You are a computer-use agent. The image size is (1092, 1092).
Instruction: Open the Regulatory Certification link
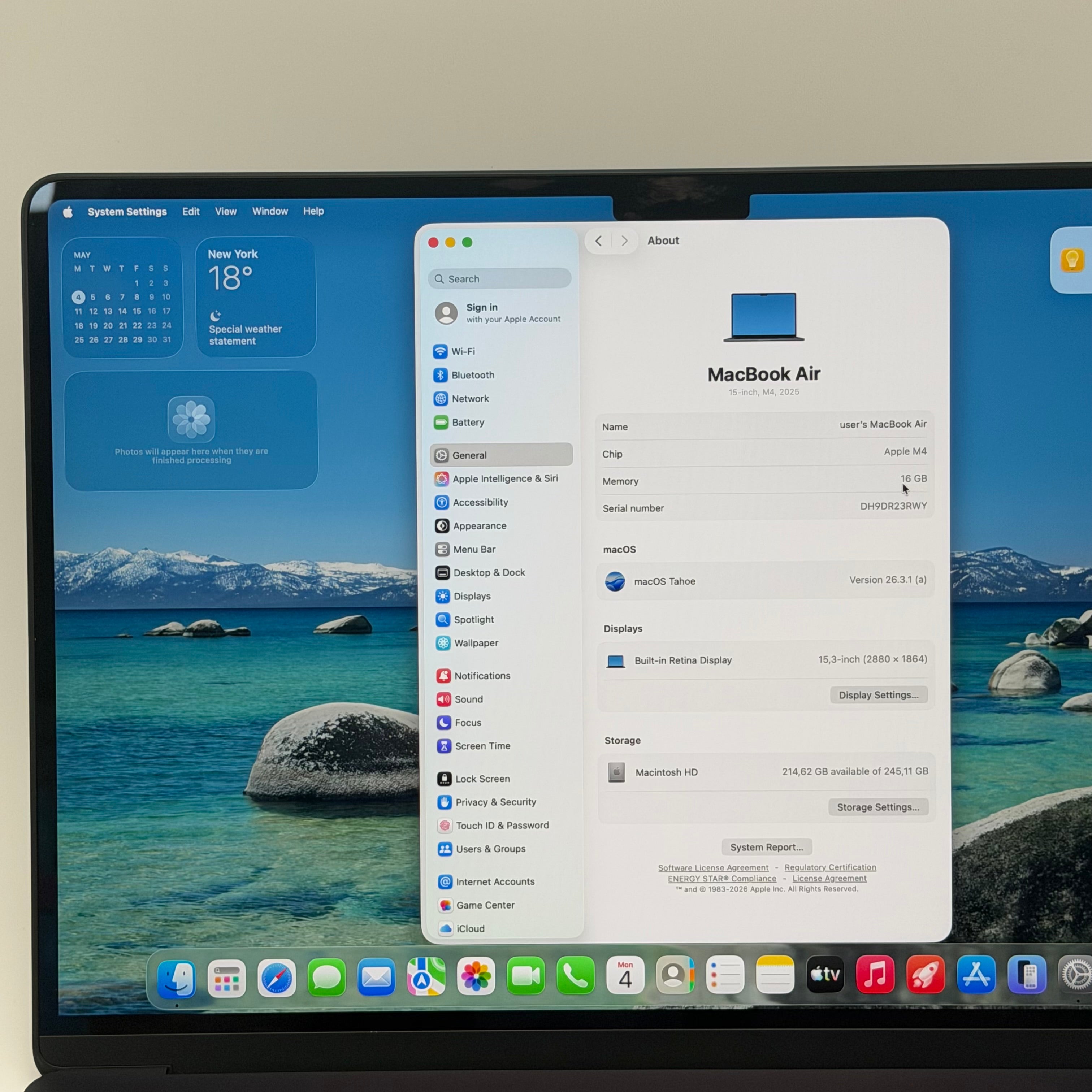click(x=830, y=868)
